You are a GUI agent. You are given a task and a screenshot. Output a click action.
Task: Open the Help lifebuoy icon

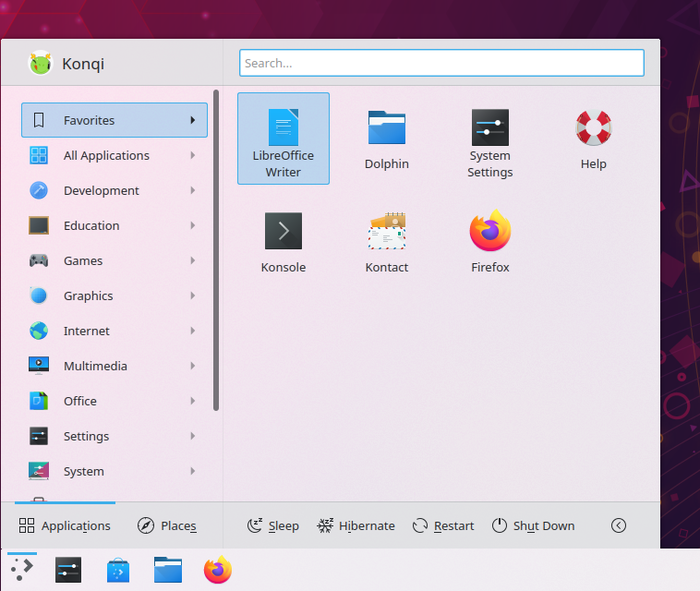pos(593,139)
